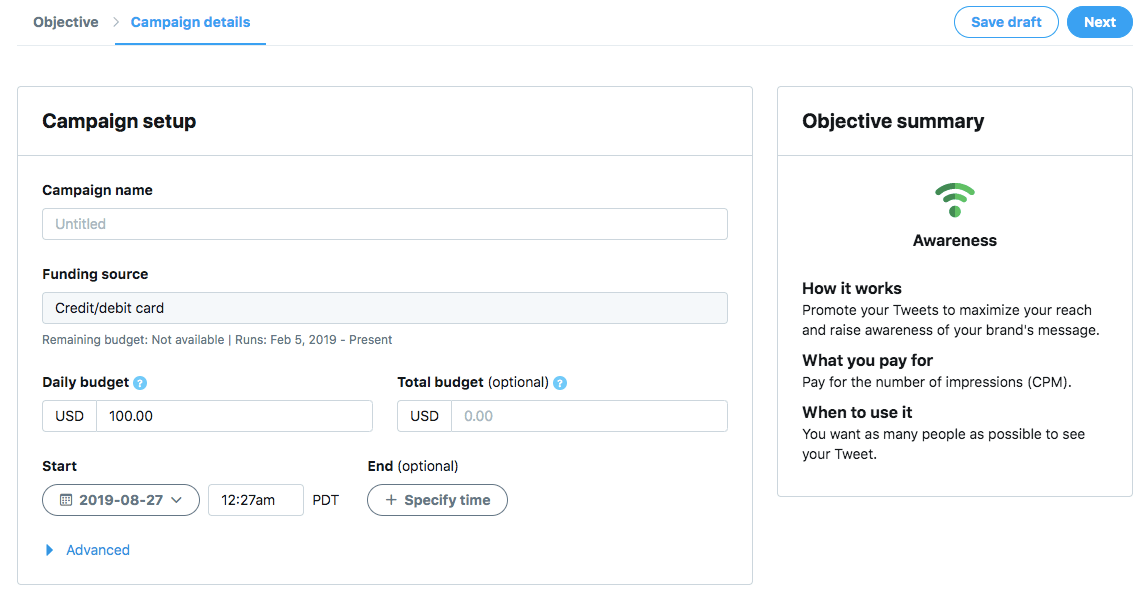
Task: Select the Credit/debit card funding source field
Action: [x=385, y=307]
